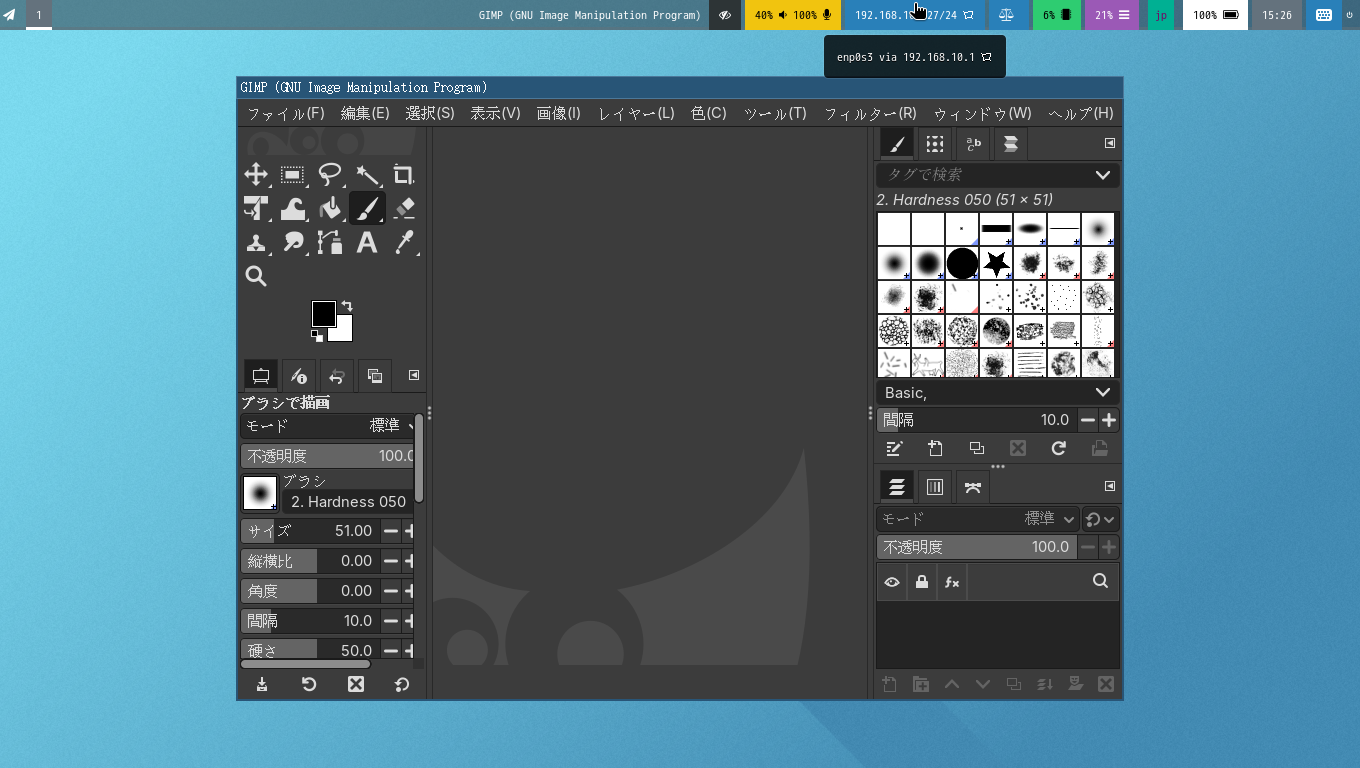Select the Zoom magnifier tool
This screenshot has height=768, width=1360.
click(256, 276)
